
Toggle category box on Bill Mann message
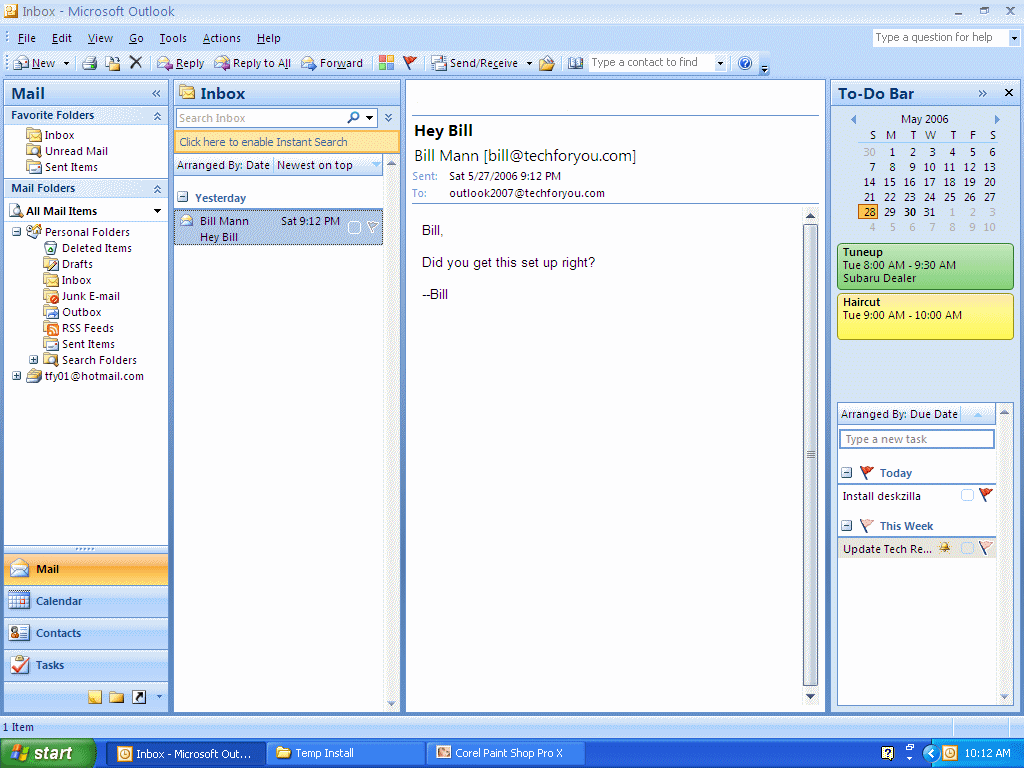pyautogui.click(x=354, y=228)
